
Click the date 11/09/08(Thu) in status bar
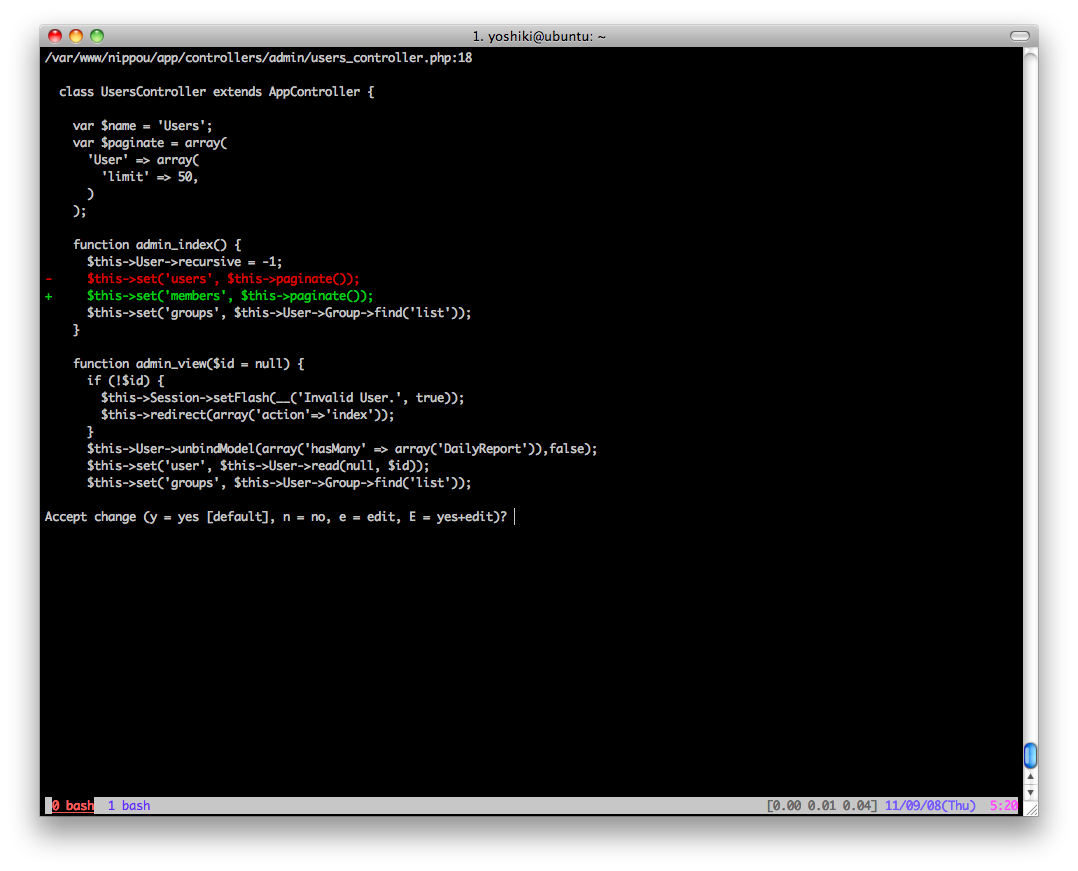(930, 806)
